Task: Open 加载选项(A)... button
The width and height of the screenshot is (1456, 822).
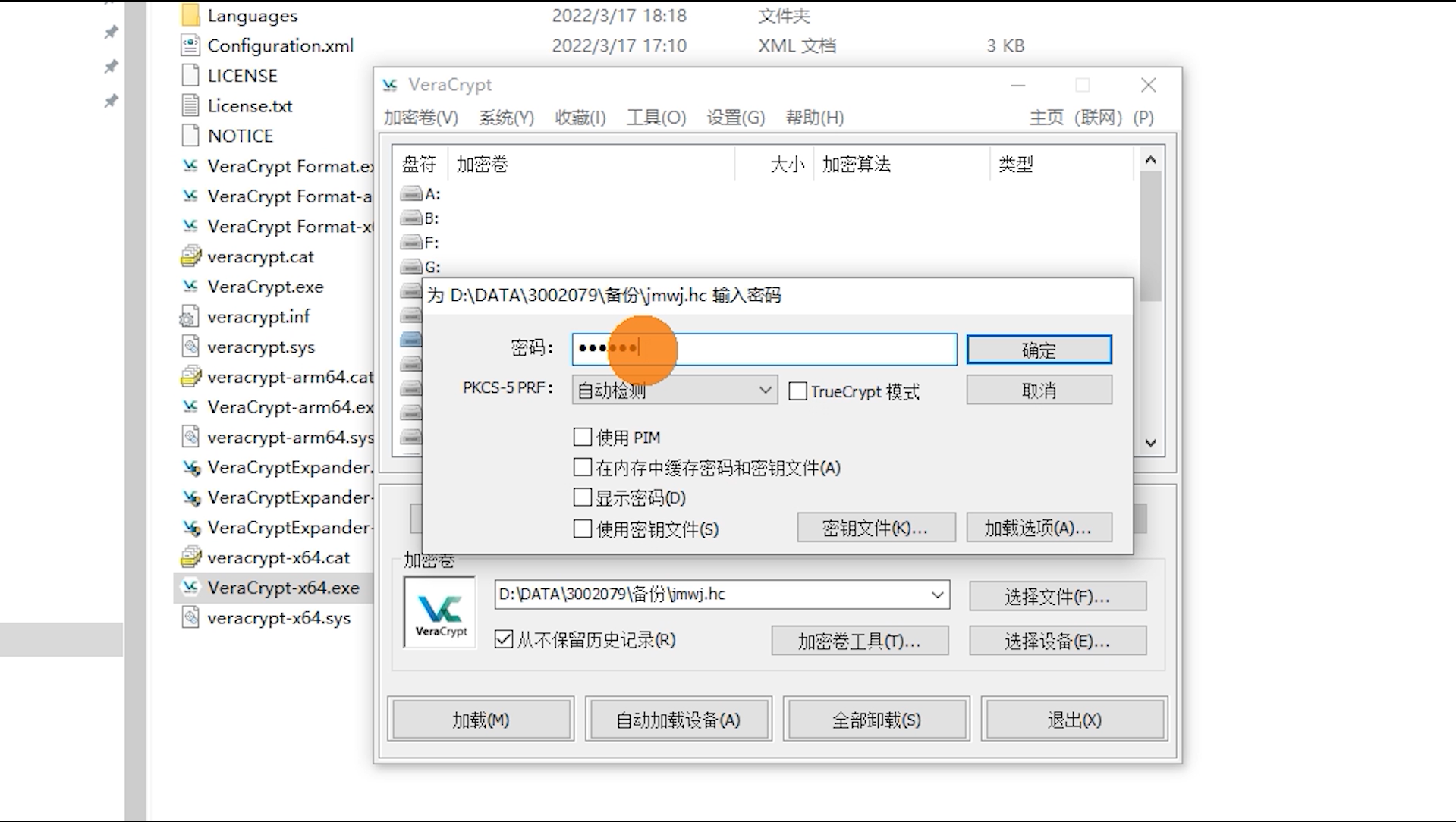Action: point(1039,528)
